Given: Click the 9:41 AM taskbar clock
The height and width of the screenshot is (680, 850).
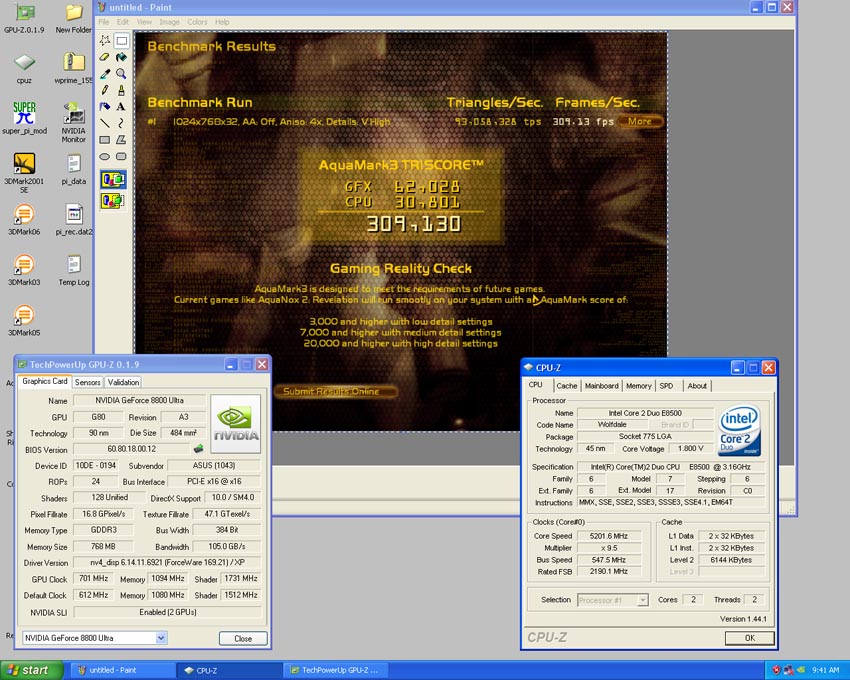Looking at the screenshot, I should click(826, 670).
